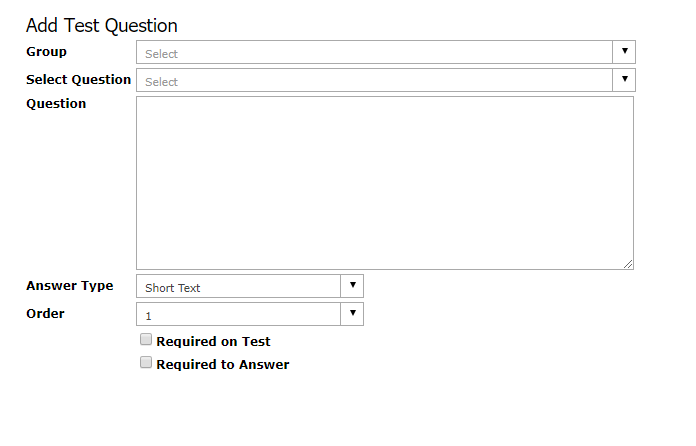Click the Add Test Question heading
The height and width of the screenshot is (446, 696).
pos(102,26)
